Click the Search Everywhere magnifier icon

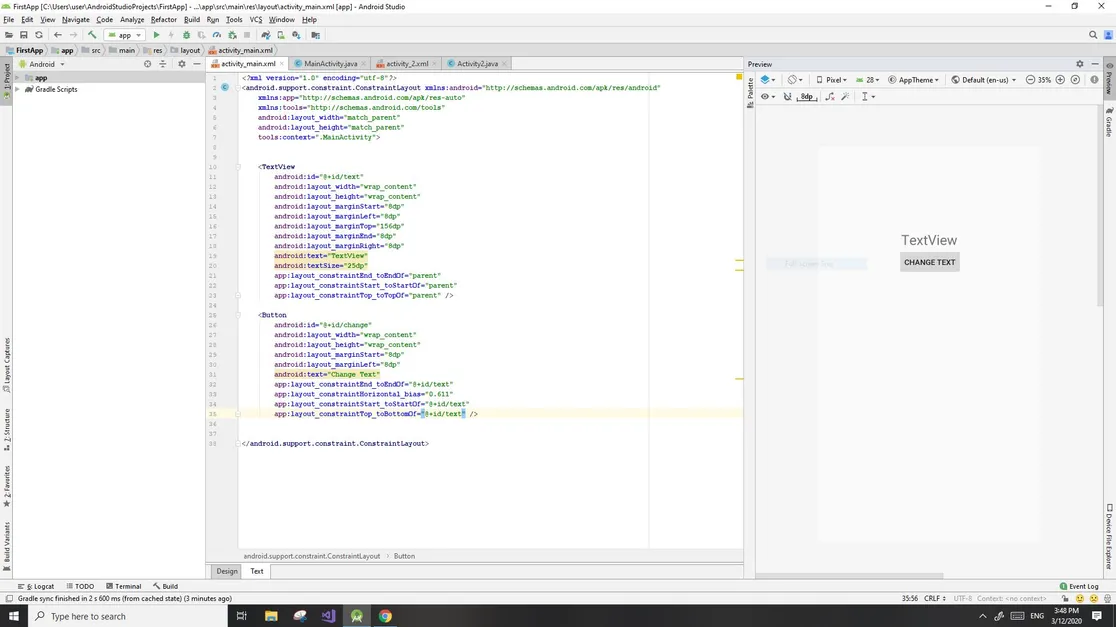pos(1093,35)
